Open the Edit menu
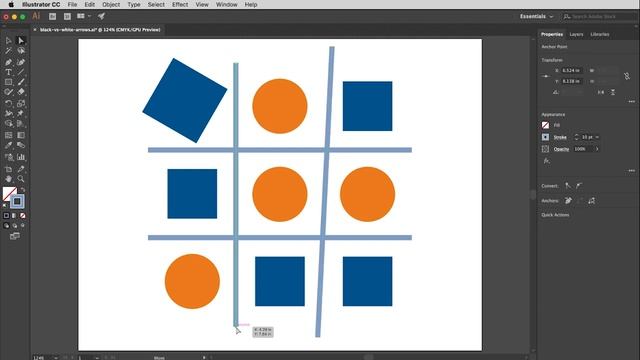Screen dimensions: 640x360 89,4
